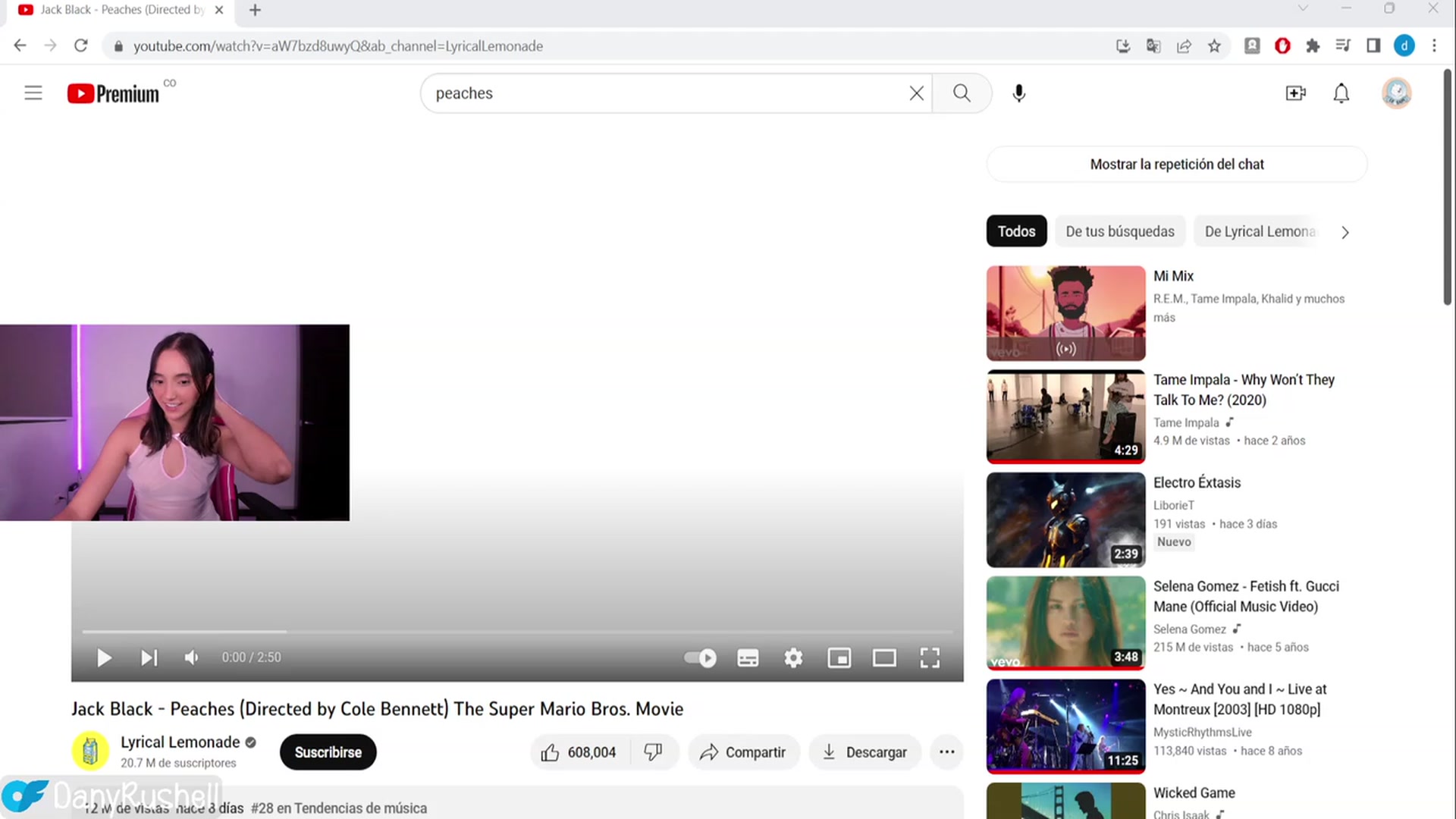Open more actions three-dot menu
1456x819 pixels.
click(x=946, y=752)
